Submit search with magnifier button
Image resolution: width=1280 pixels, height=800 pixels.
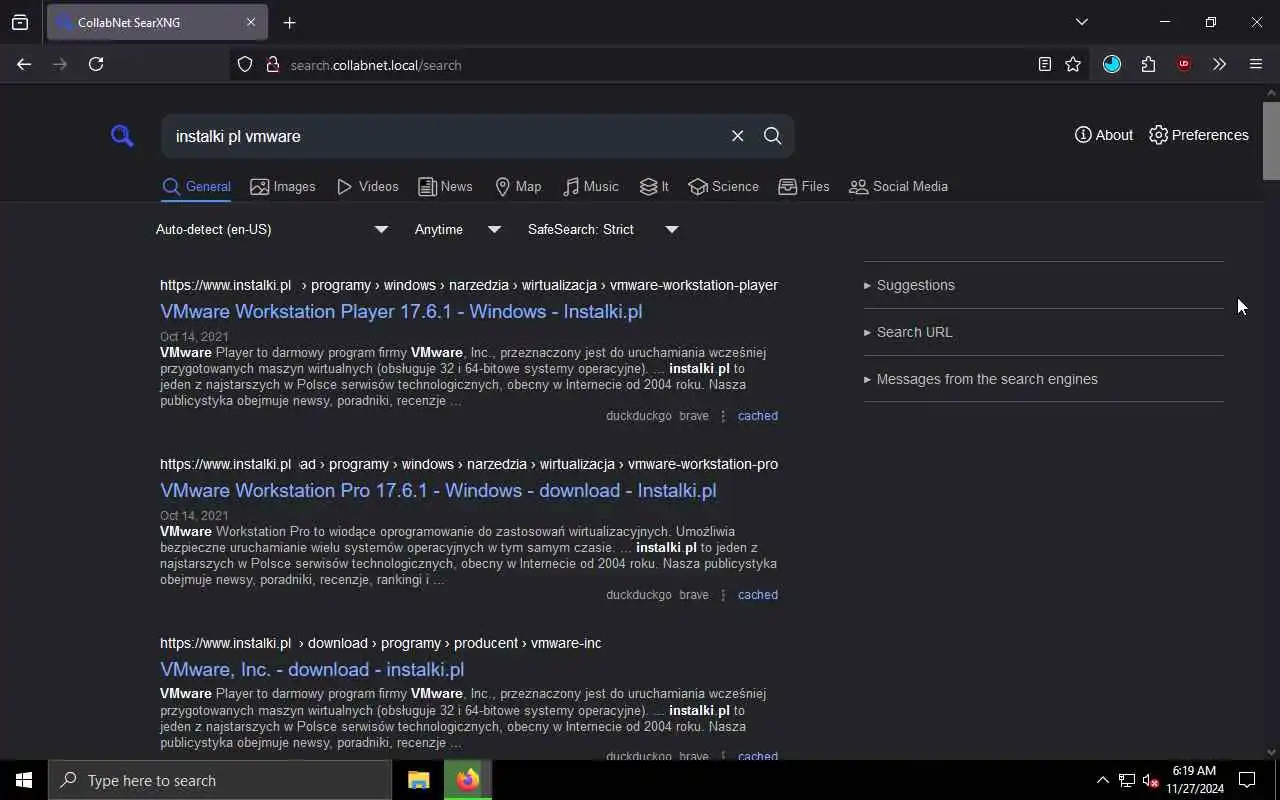(x=772, y=136)
